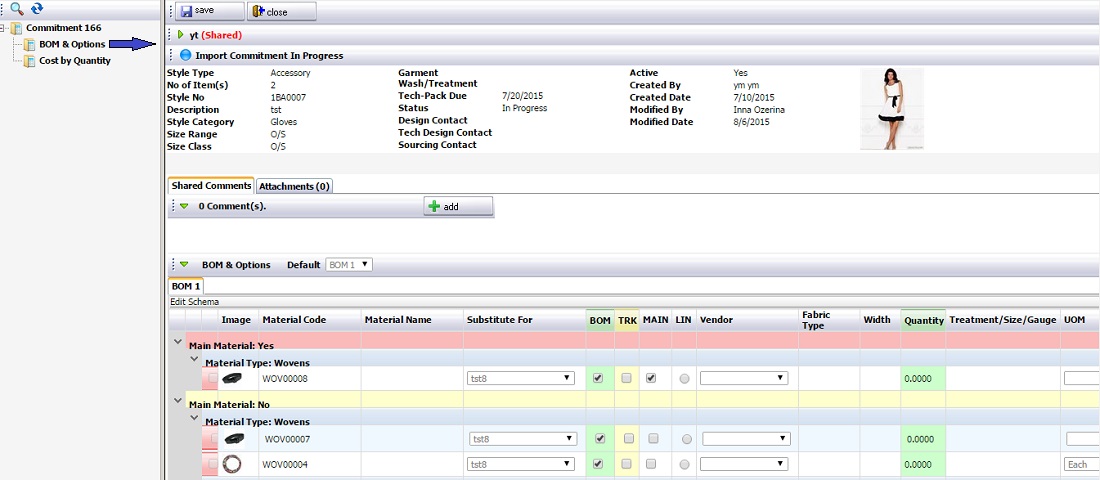
Task: Click the style model photo thumbnail
Action: 891,108
